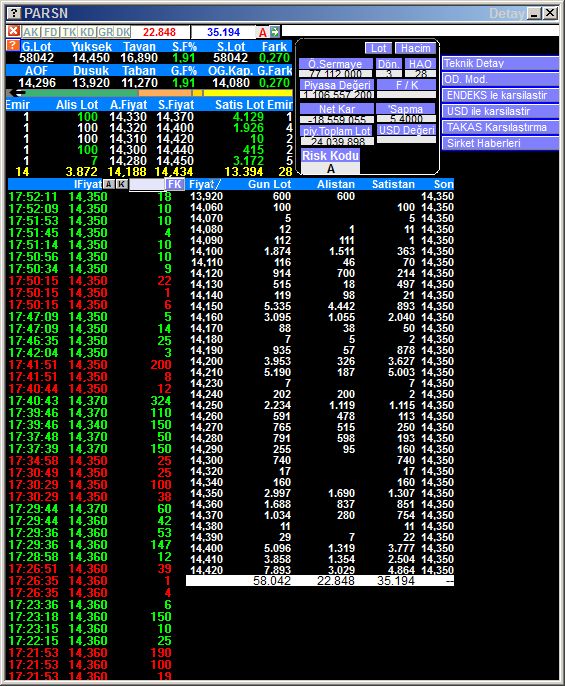Open Sirket Haberleri company news

click(501, 143)
